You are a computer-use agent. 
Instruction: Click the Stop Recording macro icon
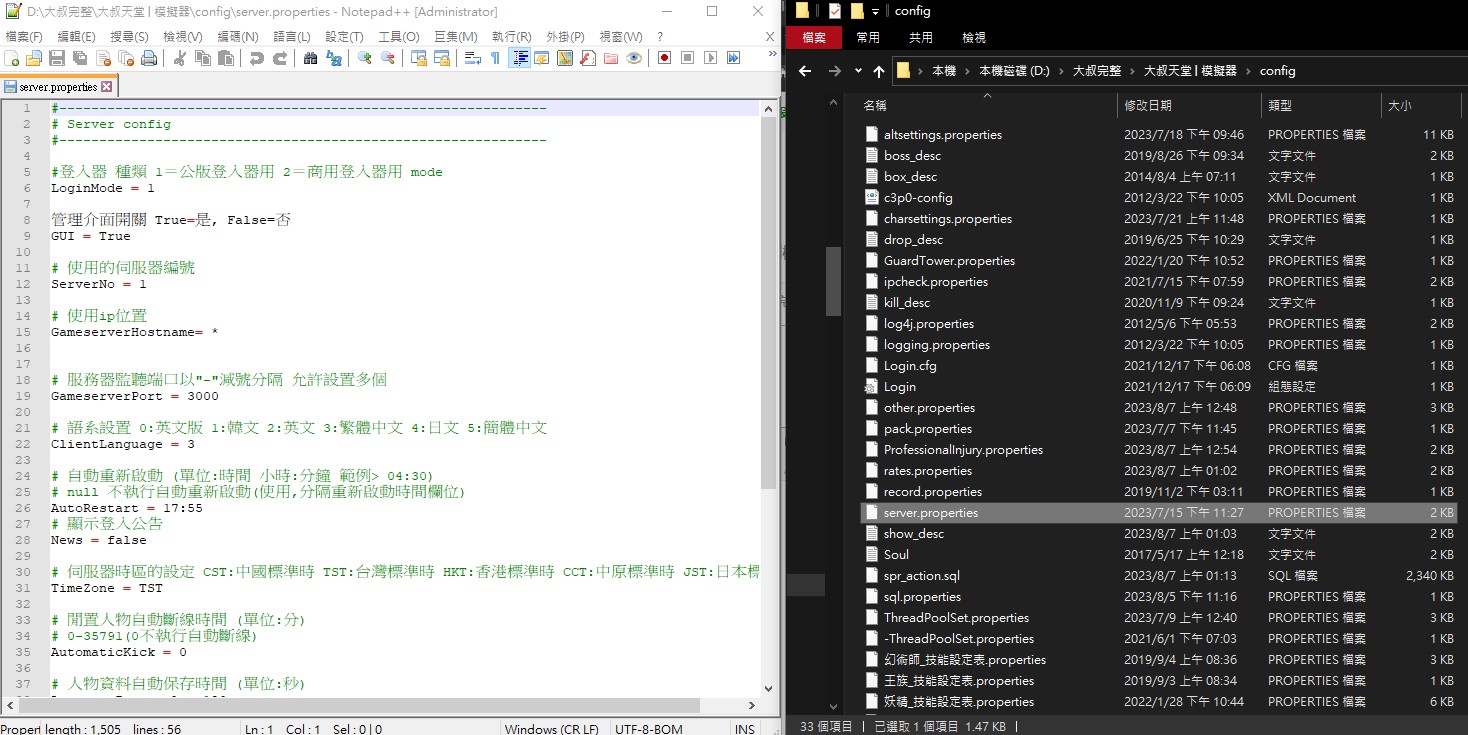tap(687, 58)
